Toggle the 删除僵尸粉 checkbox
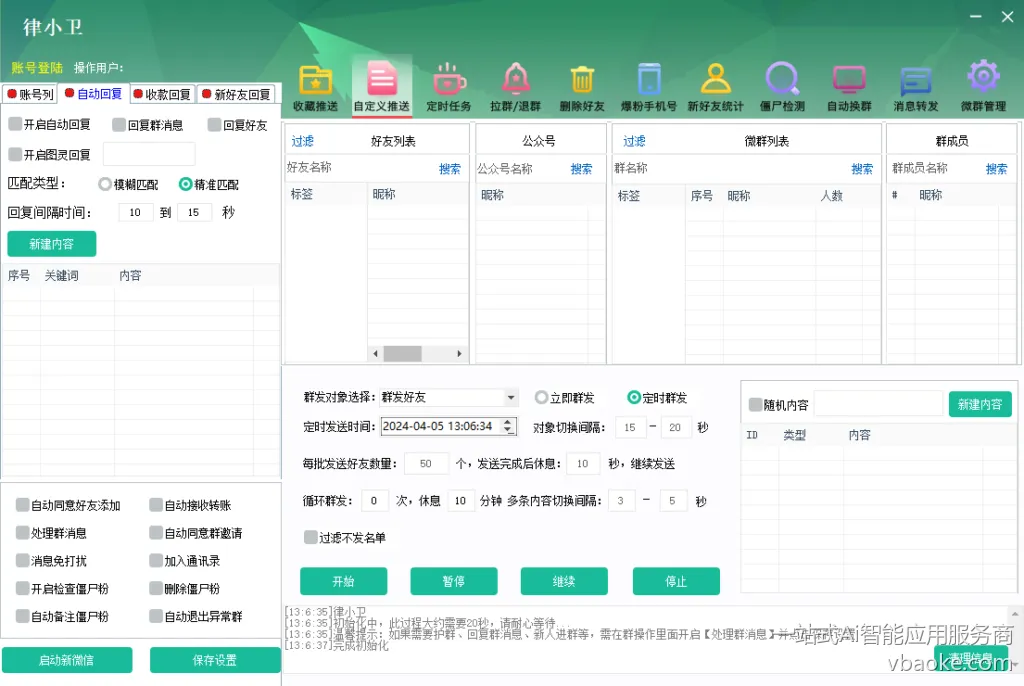 click(x=155, y=588)
